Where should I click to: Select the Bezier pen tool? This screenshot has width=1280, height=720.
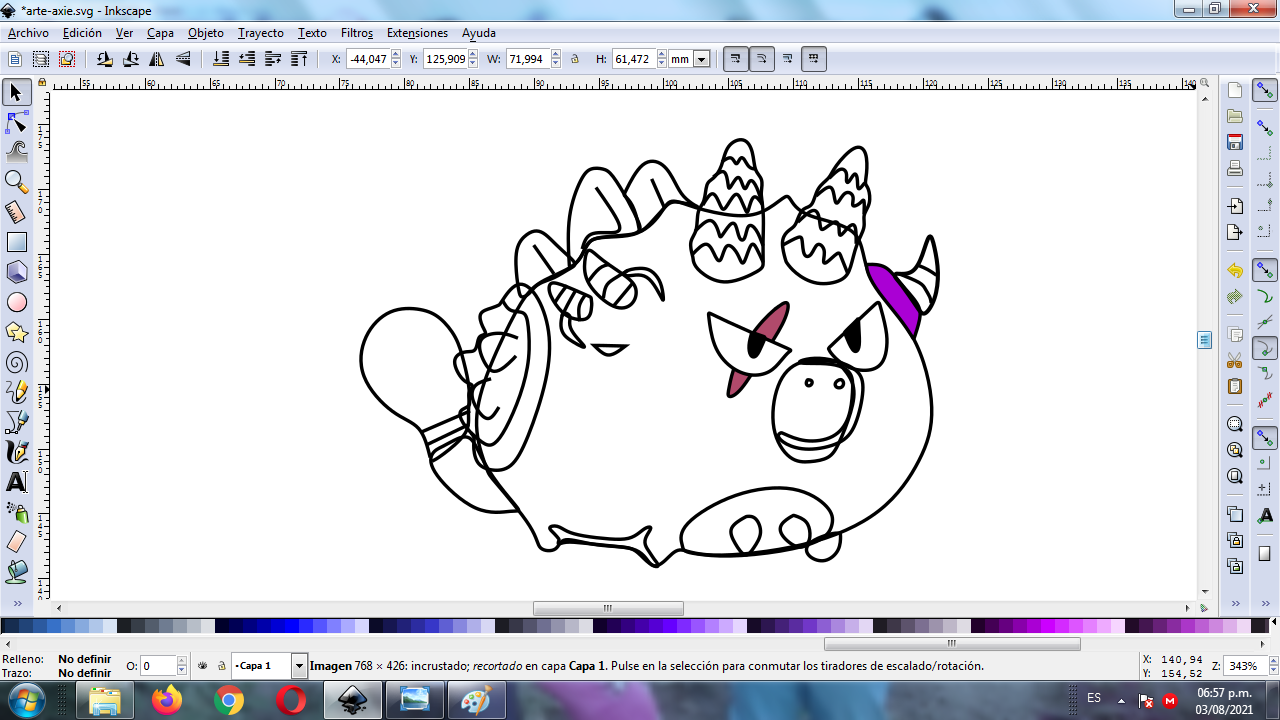coord(16,422)
